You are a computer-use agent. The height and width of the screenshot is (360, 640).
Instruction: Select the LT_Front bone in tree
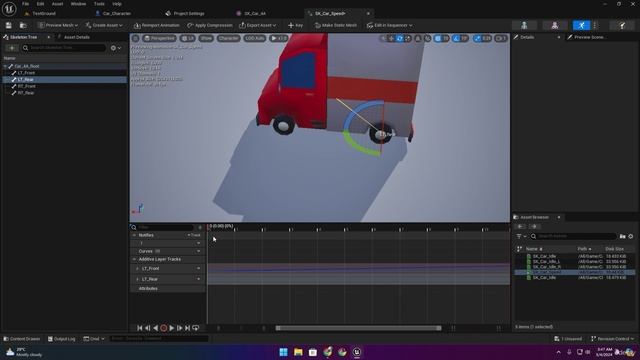tap(26, 73)
